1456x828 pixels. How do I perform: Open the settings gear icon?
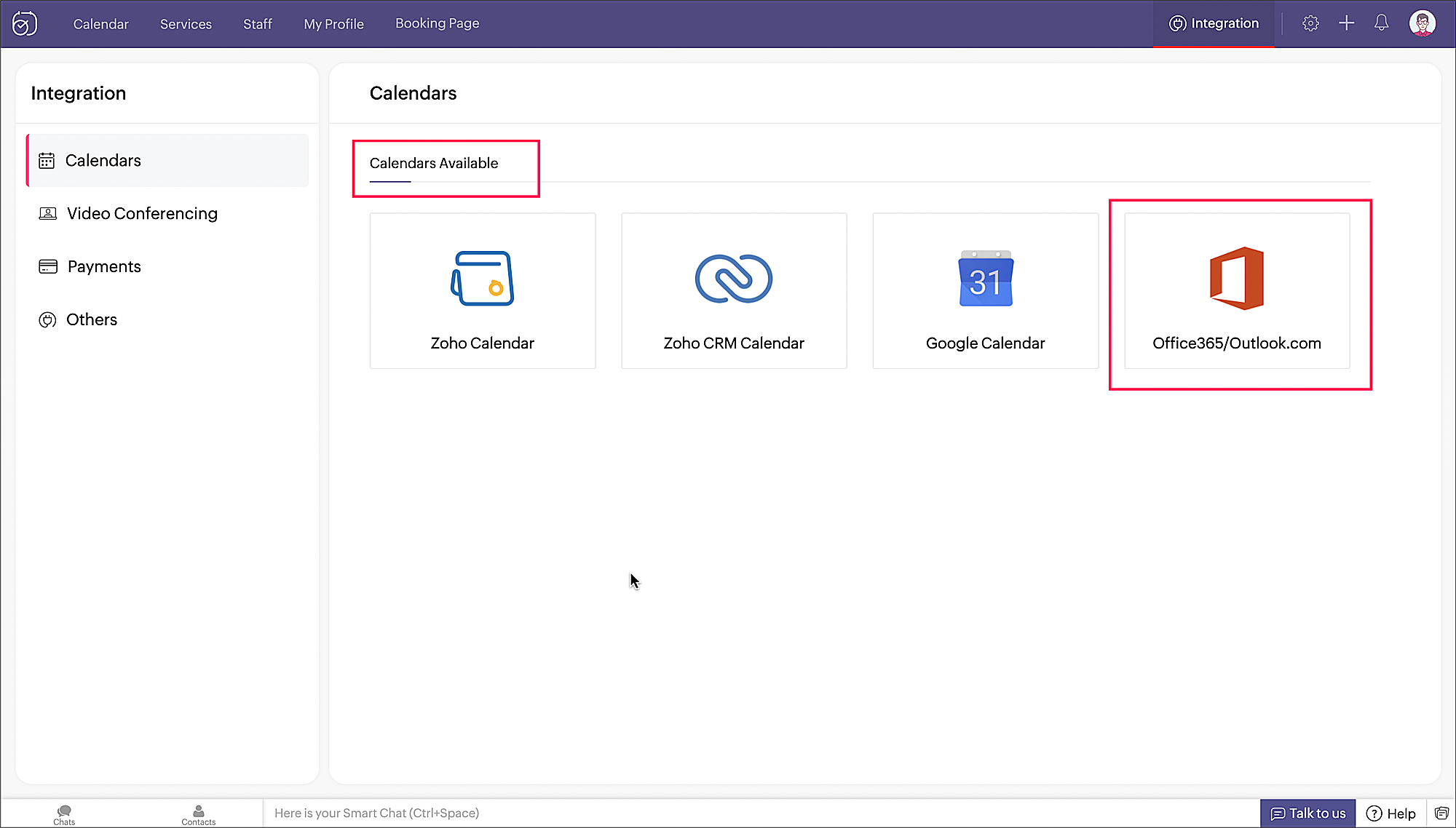[1310, 23]
